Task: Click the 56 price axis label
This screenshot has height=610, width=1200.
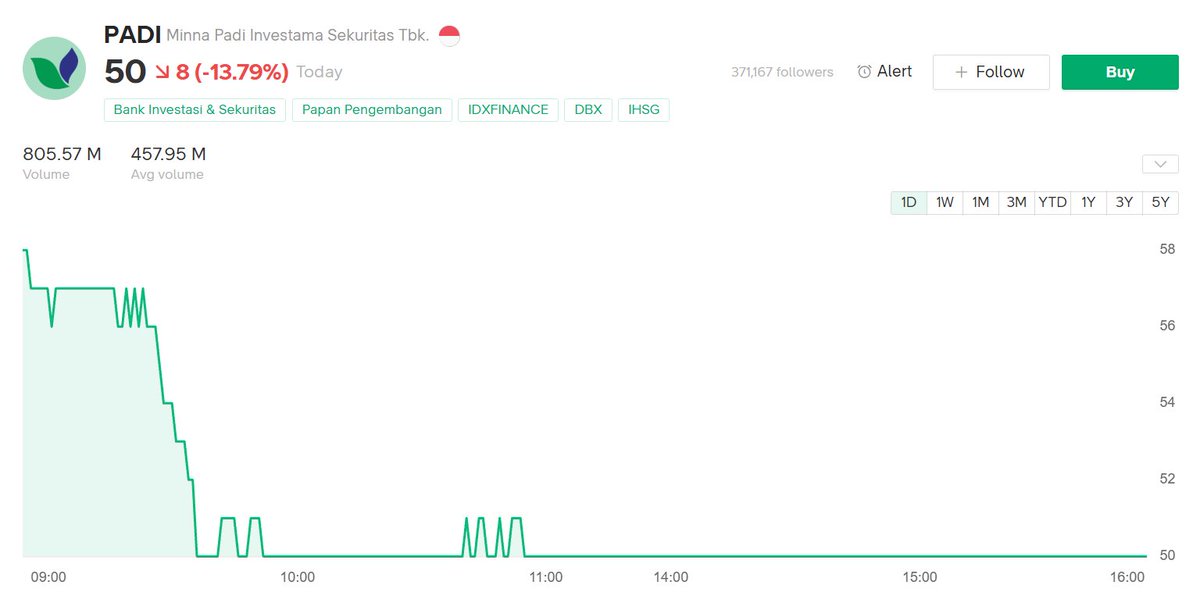Action: [1167, 326]
